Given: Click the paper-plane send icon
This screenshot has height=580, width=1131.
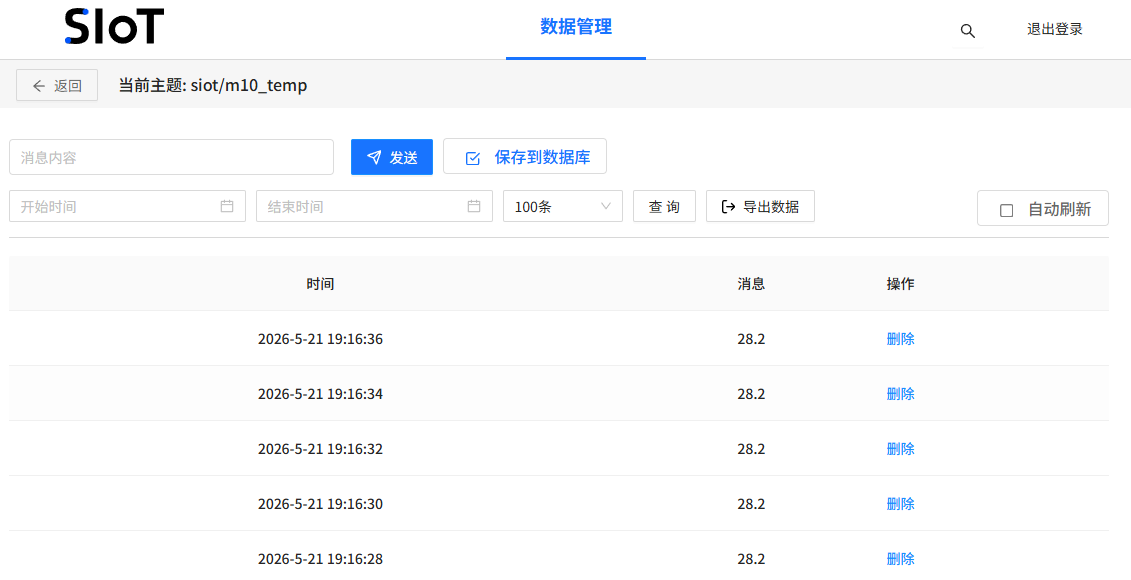Looking at the screenshot, I should pos(374,157).
